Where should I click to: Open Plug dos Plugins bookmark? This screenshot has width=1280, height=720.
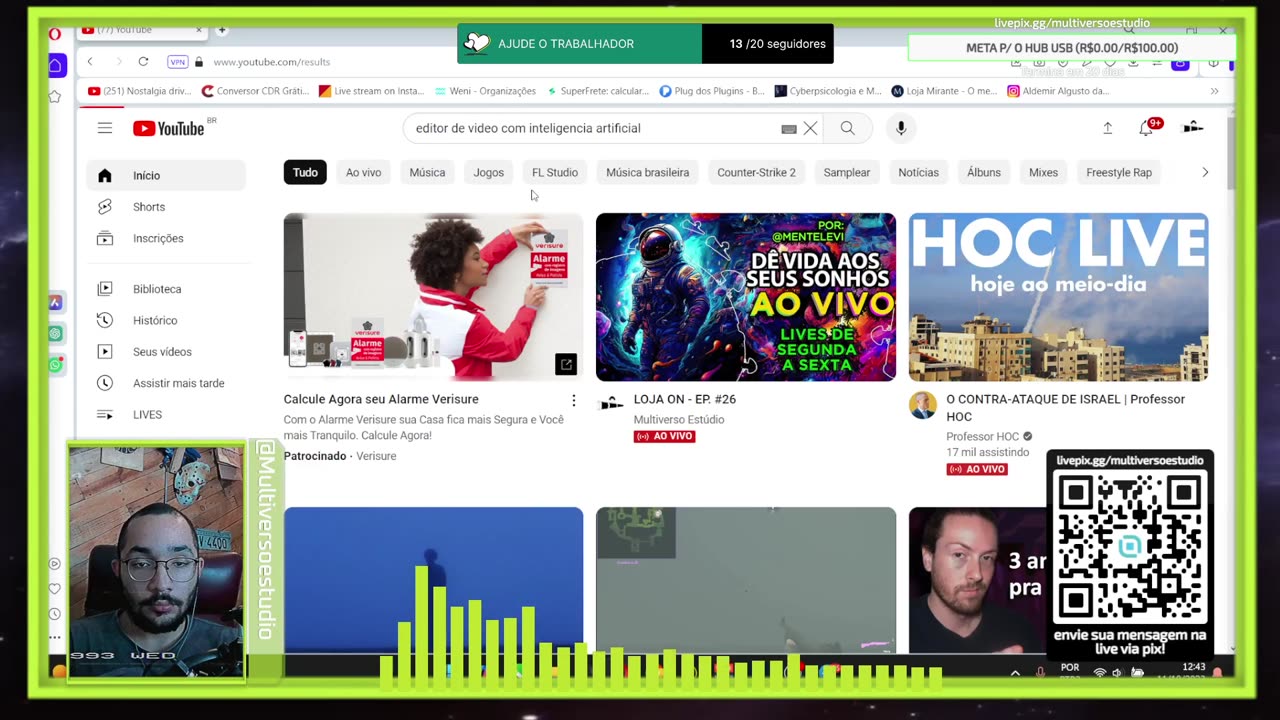click(x=712, y=91)
